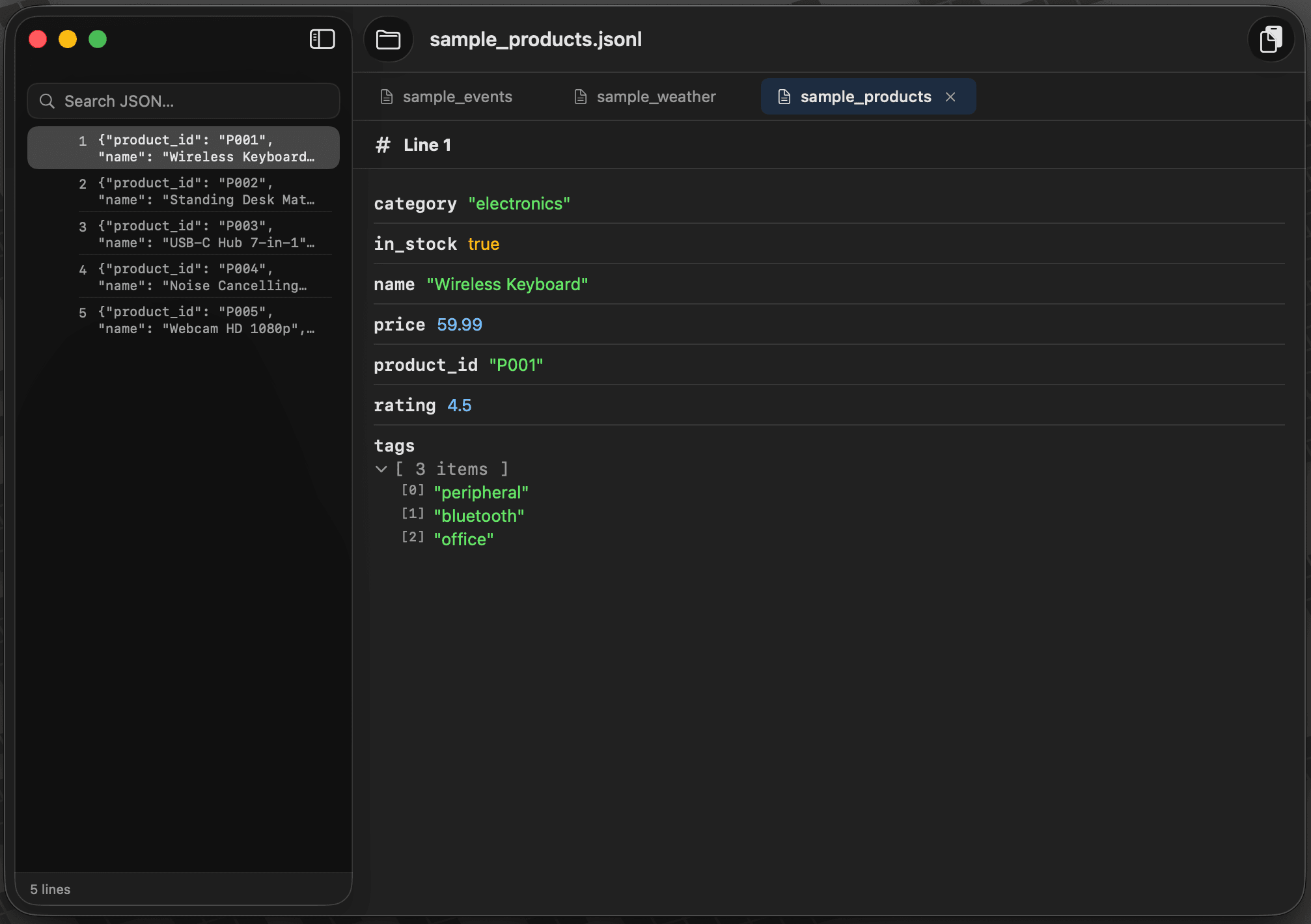Click the price key label
Screen dimensions: 1311x924
399,325
